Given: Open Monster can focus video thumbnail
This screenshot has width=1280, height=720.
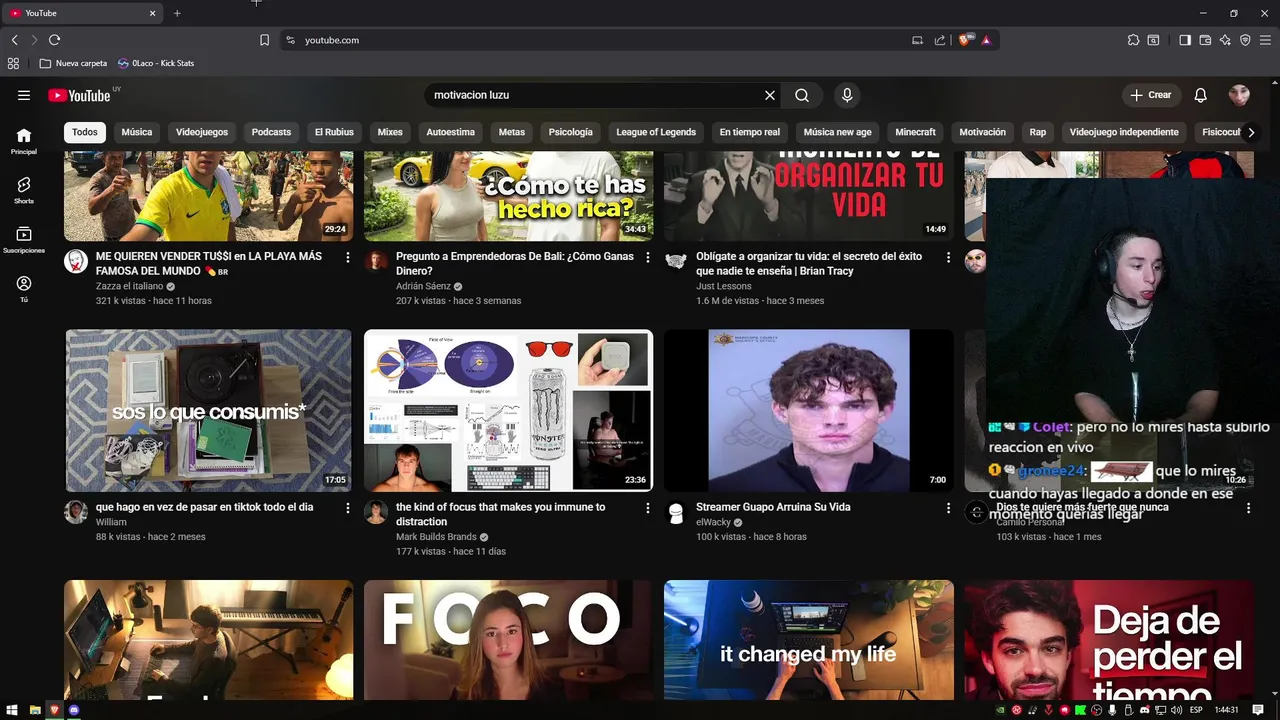Looking at the screenshot, I should (x=508, y=410).
